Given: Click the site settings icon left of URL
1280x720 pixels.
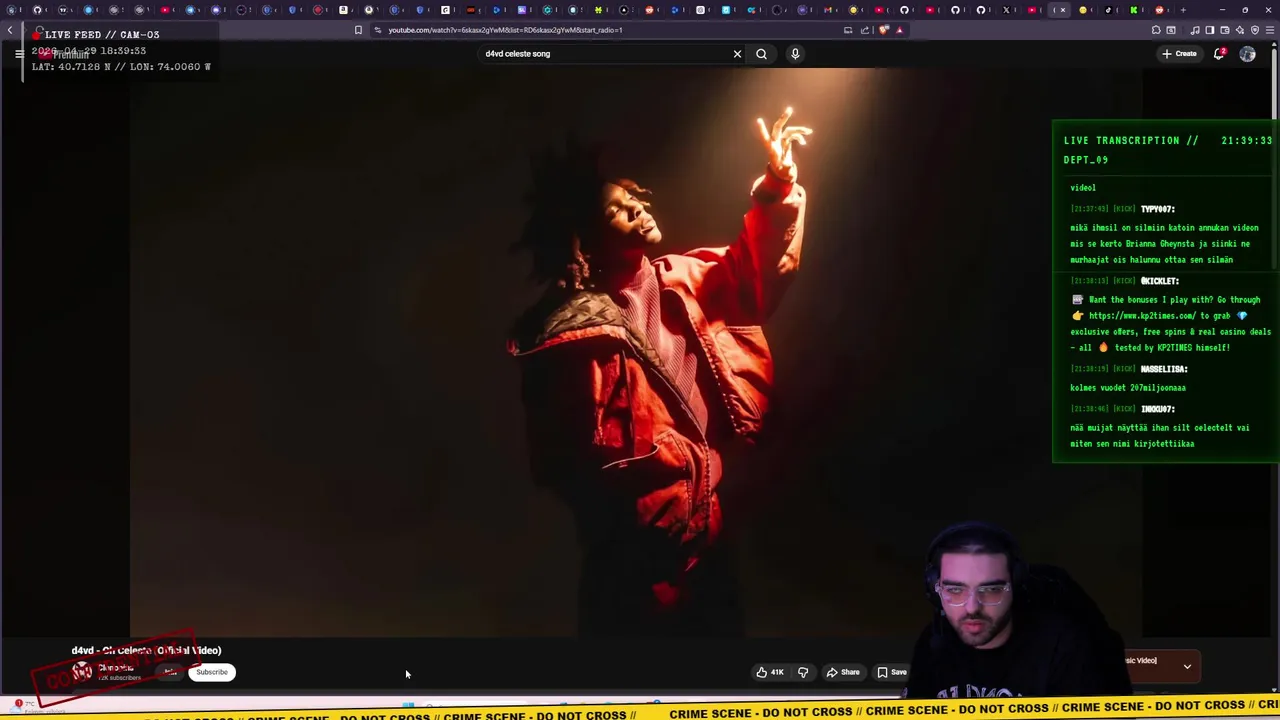Looking at the screenshot, I should tap(377, 30).
